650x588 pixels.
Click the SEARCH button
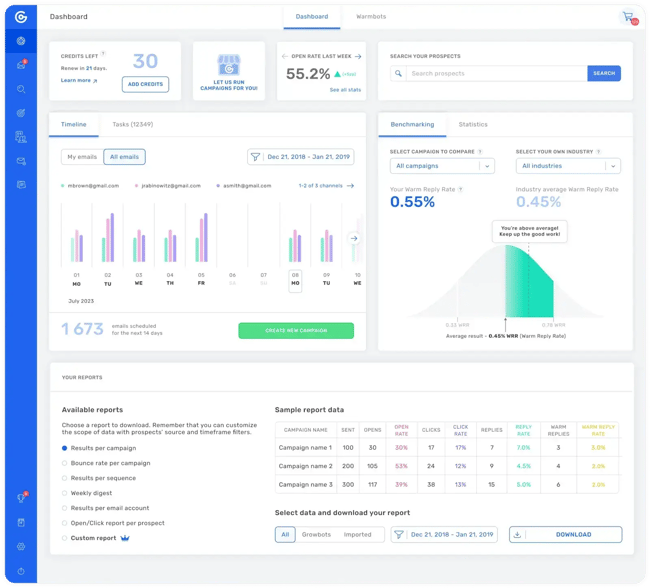604,73
